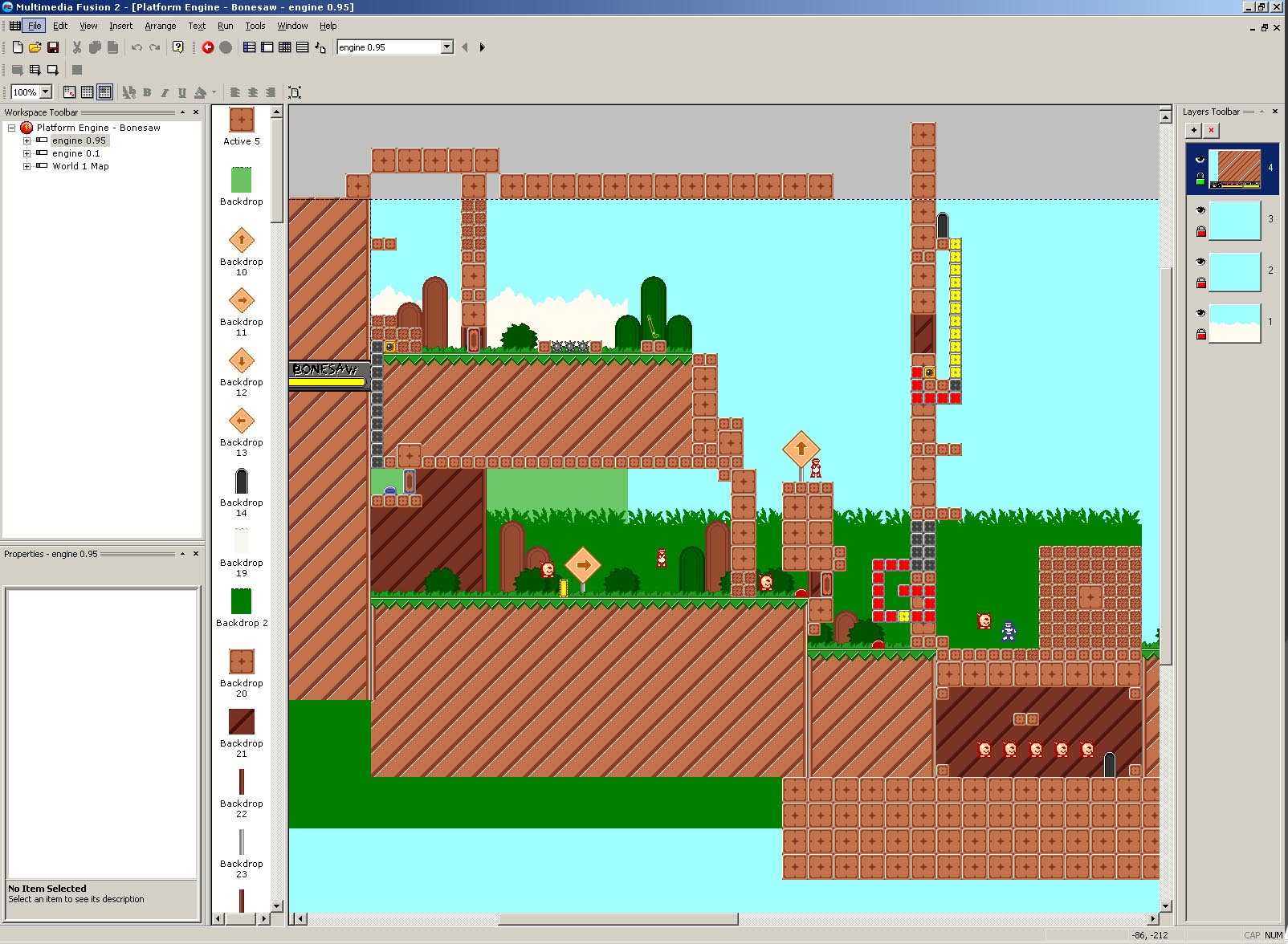Screen dimensions: 1288x944
Task: Hide layer 4 with its eye icon
Action: (1200, 159)
